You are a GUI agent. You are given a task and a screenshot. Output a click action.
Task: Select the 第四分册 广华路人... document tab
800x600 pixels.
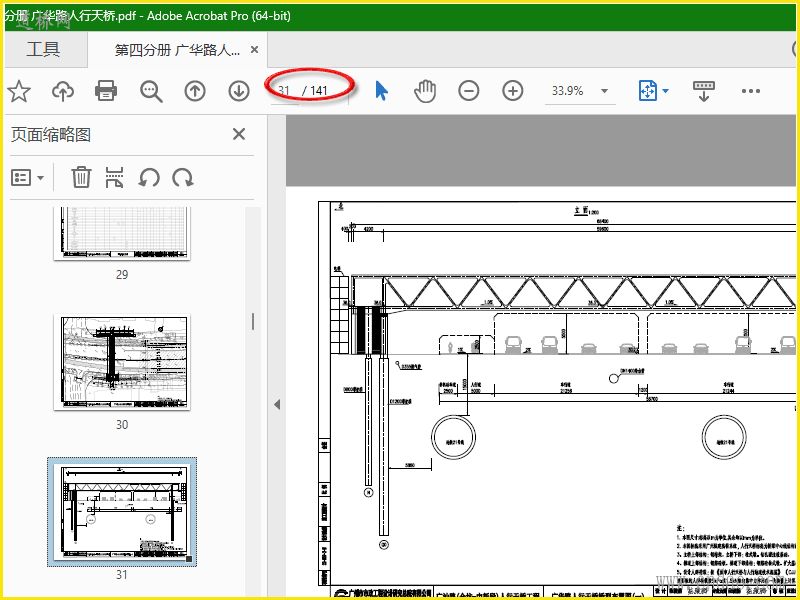point(177,49)
